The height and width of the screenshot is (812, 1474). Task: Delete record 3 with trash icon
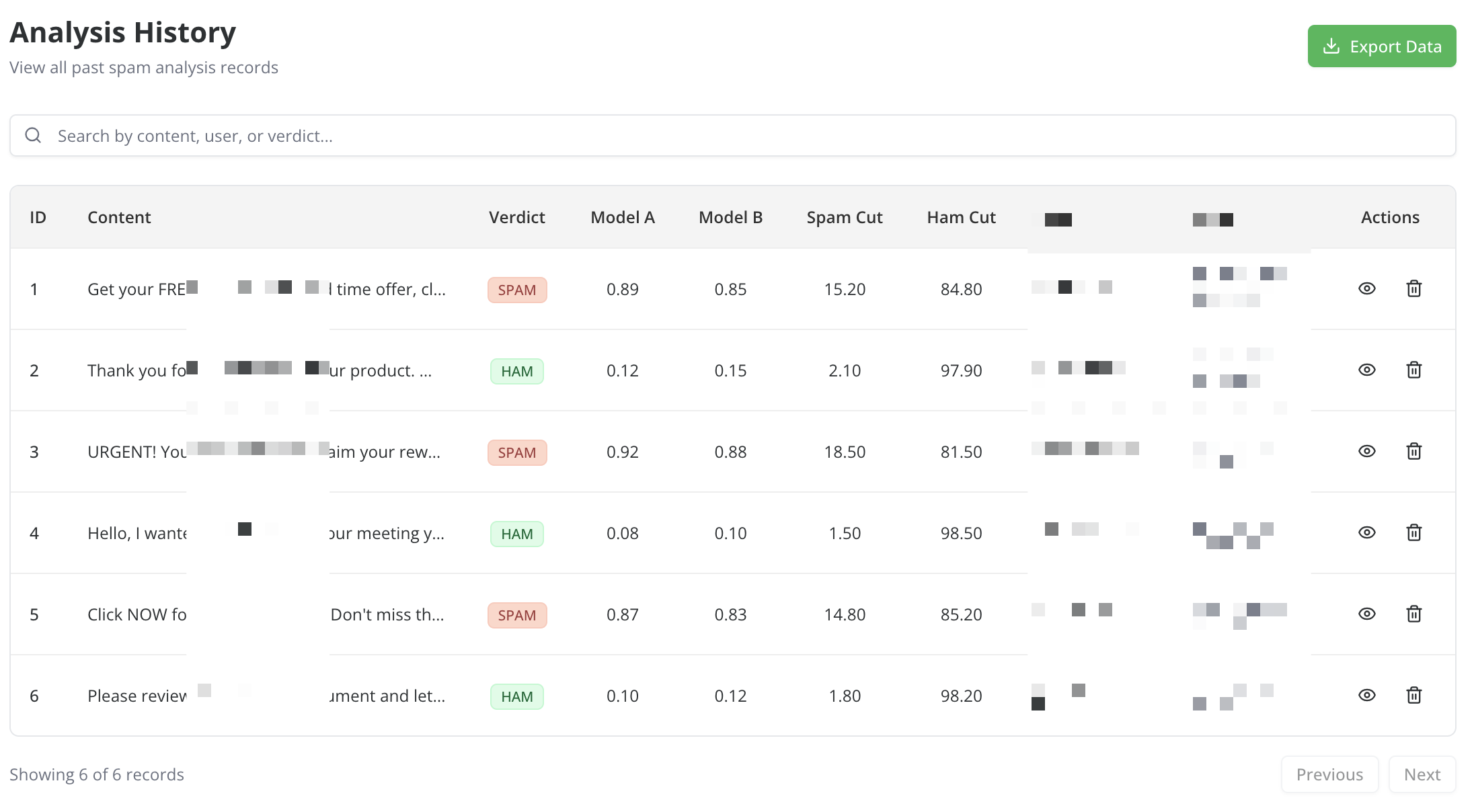pyautogui.click(x=1413, y=452)
